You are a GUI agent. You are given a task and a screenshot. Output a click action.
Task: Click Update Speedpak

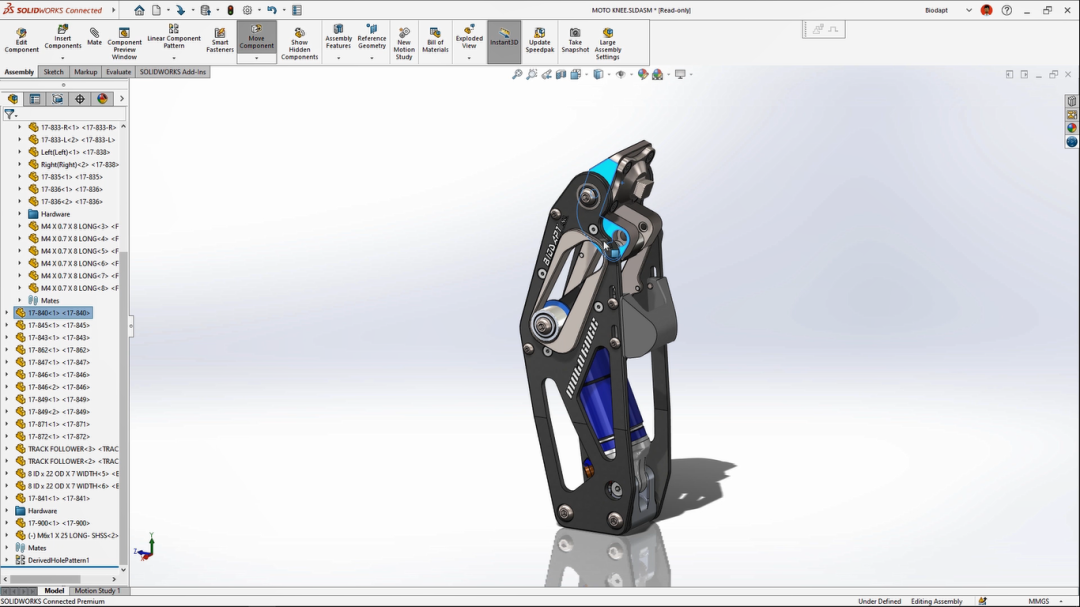coord(539,41)
